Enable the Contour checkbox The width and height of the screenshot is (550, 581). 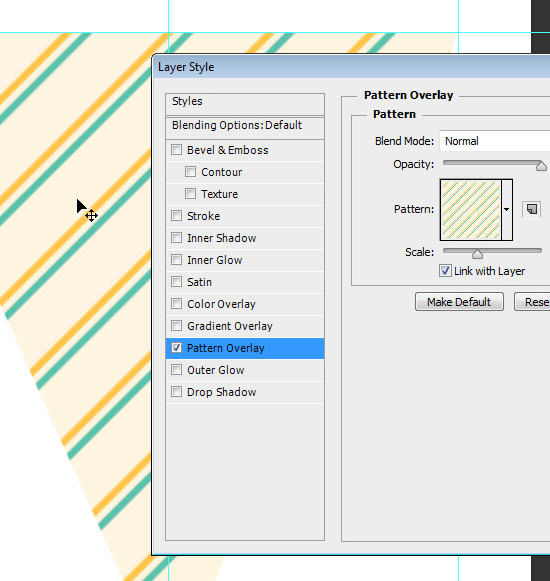(x=190, y=172)
